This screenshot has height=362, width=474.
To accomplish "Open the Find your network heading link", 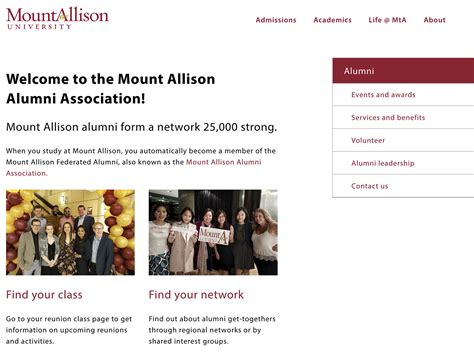I will click(196, 295).
